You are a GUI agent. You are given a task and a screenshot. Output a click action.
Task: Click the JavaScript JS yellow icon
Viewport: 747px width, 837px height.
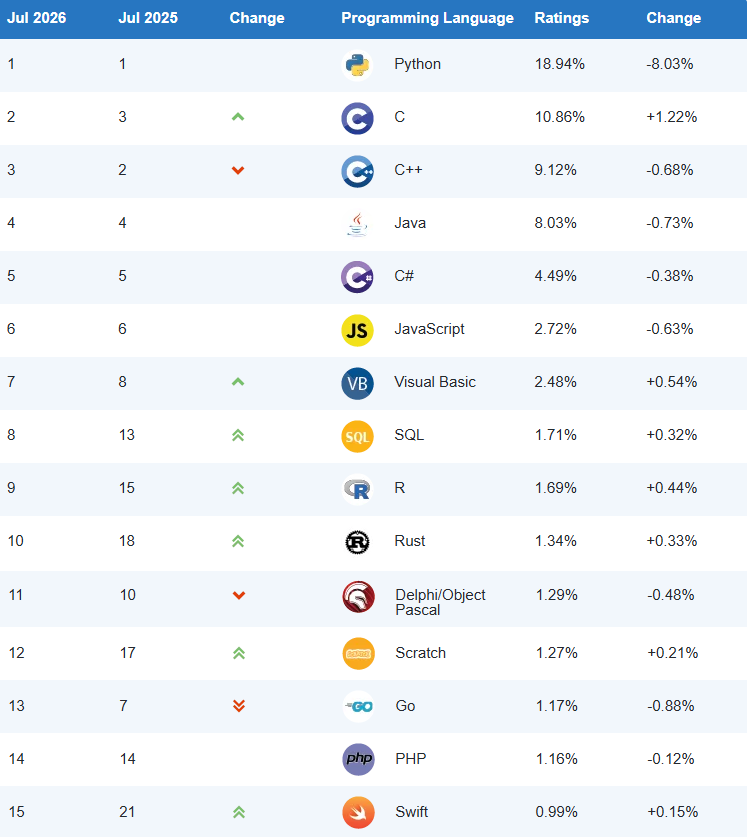(x=357, y=330)
